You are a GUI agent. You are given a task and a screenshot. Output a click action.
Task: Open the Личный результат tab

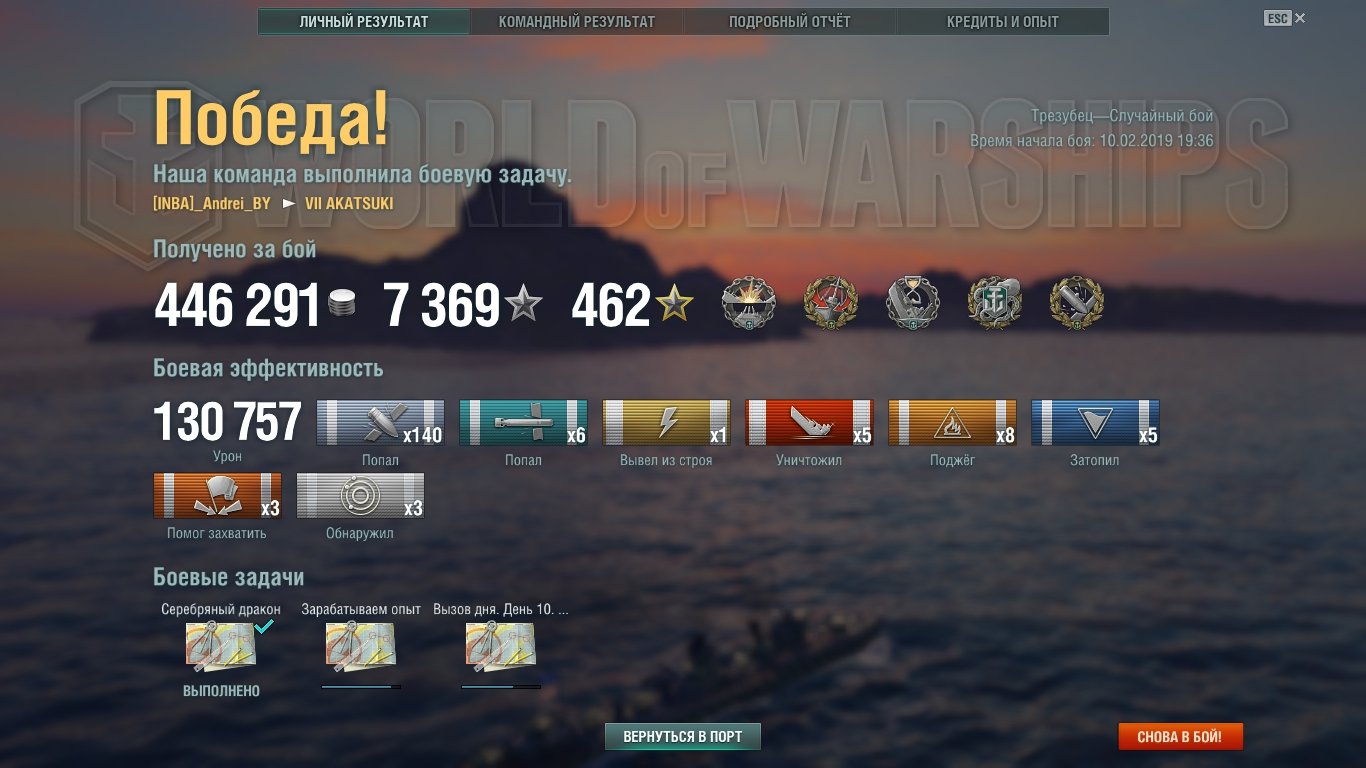click(364, 21)
